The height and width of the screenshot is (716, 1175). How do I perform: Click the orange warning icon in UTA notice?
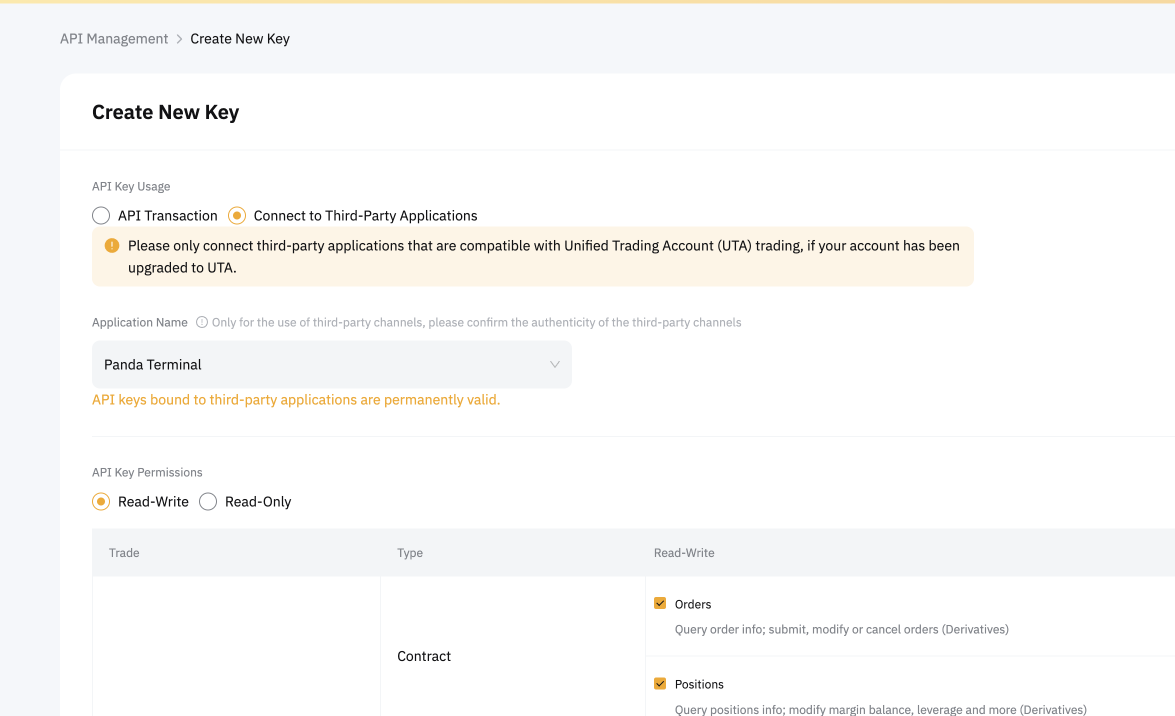pyautogui.click(x=112, y=246)
